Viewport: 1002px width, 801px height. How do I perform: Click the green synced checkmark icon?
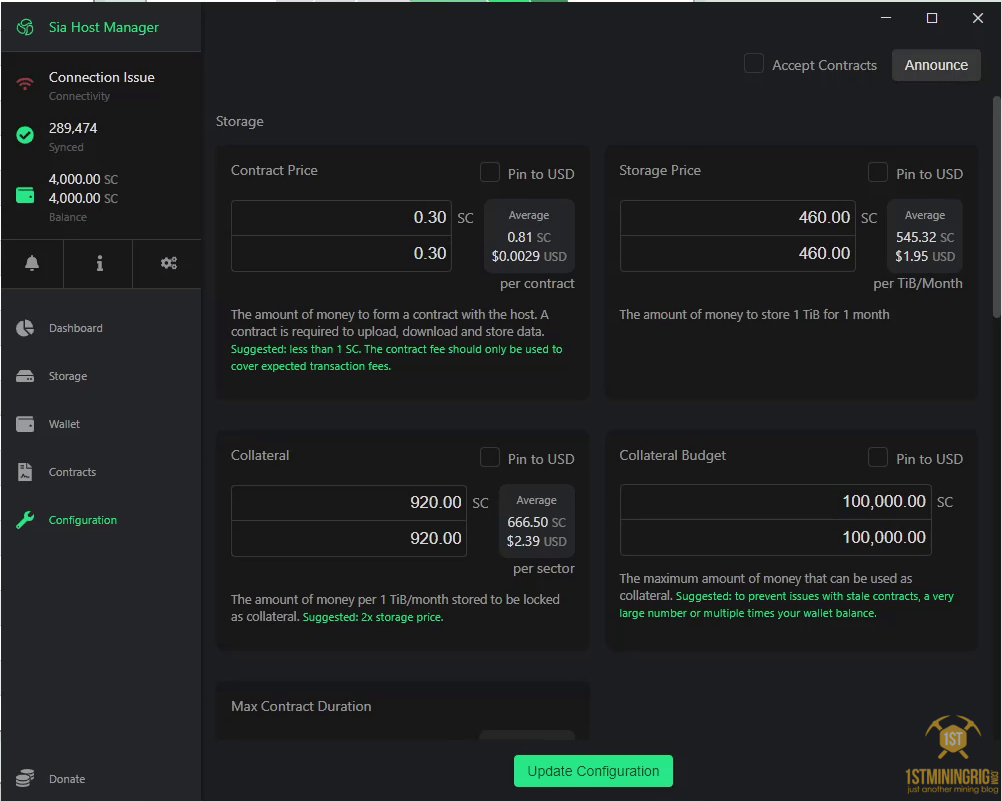tap(25, 135)
